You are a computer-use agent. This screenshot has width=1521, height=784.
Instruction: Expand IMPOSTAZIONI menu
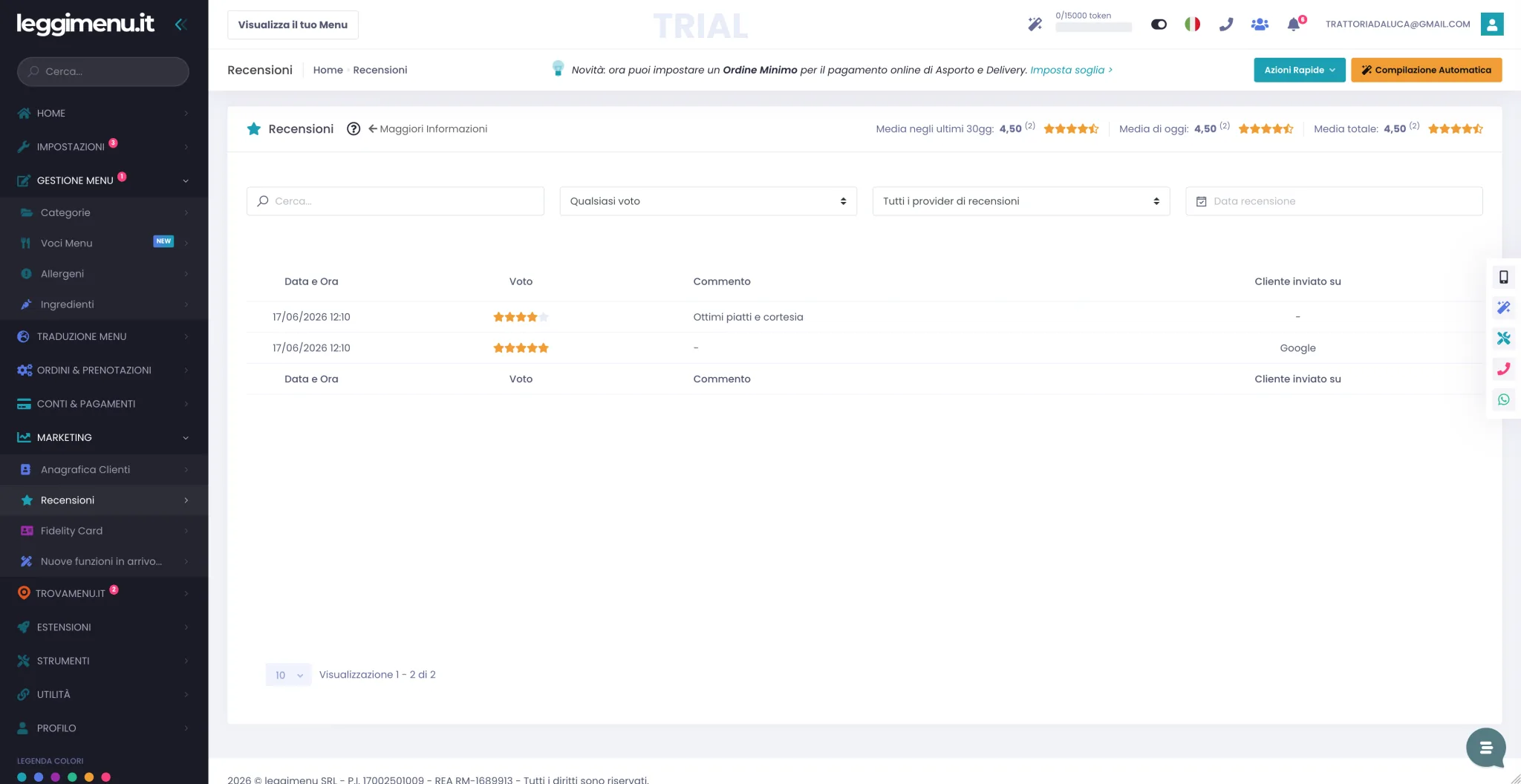(104, 146)
